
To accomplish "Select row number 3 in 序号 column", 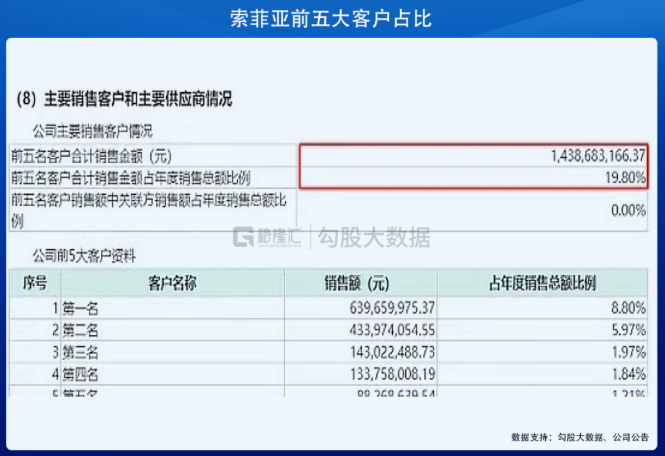I will coord(55,352).
